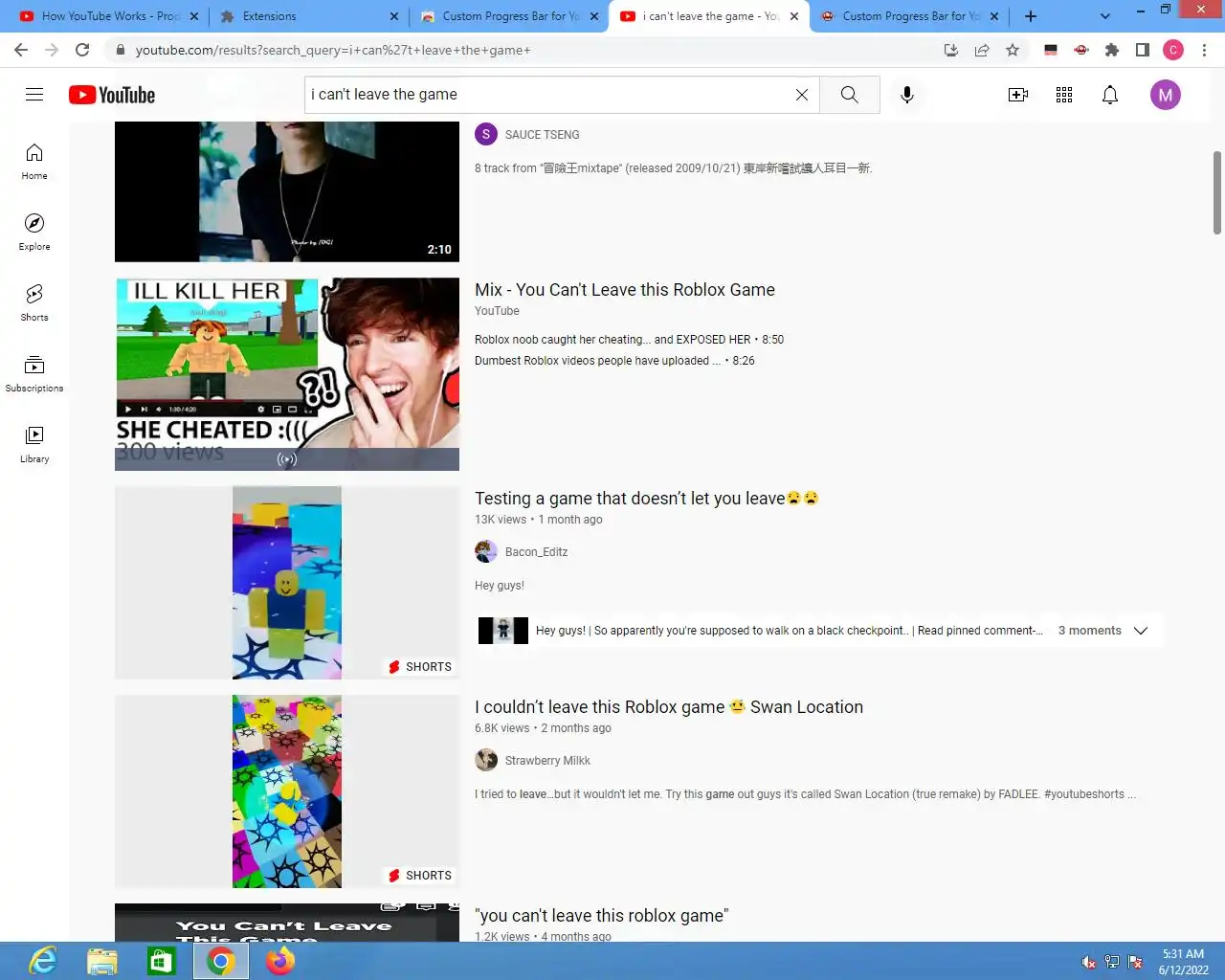Open a new browser tab
Viewport: 1225px width, 980px height.
click(1031, 16)
